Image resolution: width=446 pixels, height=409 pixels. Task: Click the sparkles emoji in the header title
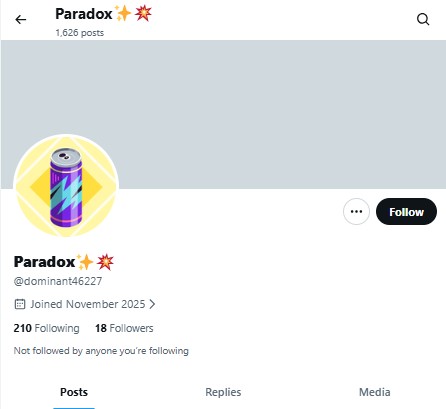[123, 14]
